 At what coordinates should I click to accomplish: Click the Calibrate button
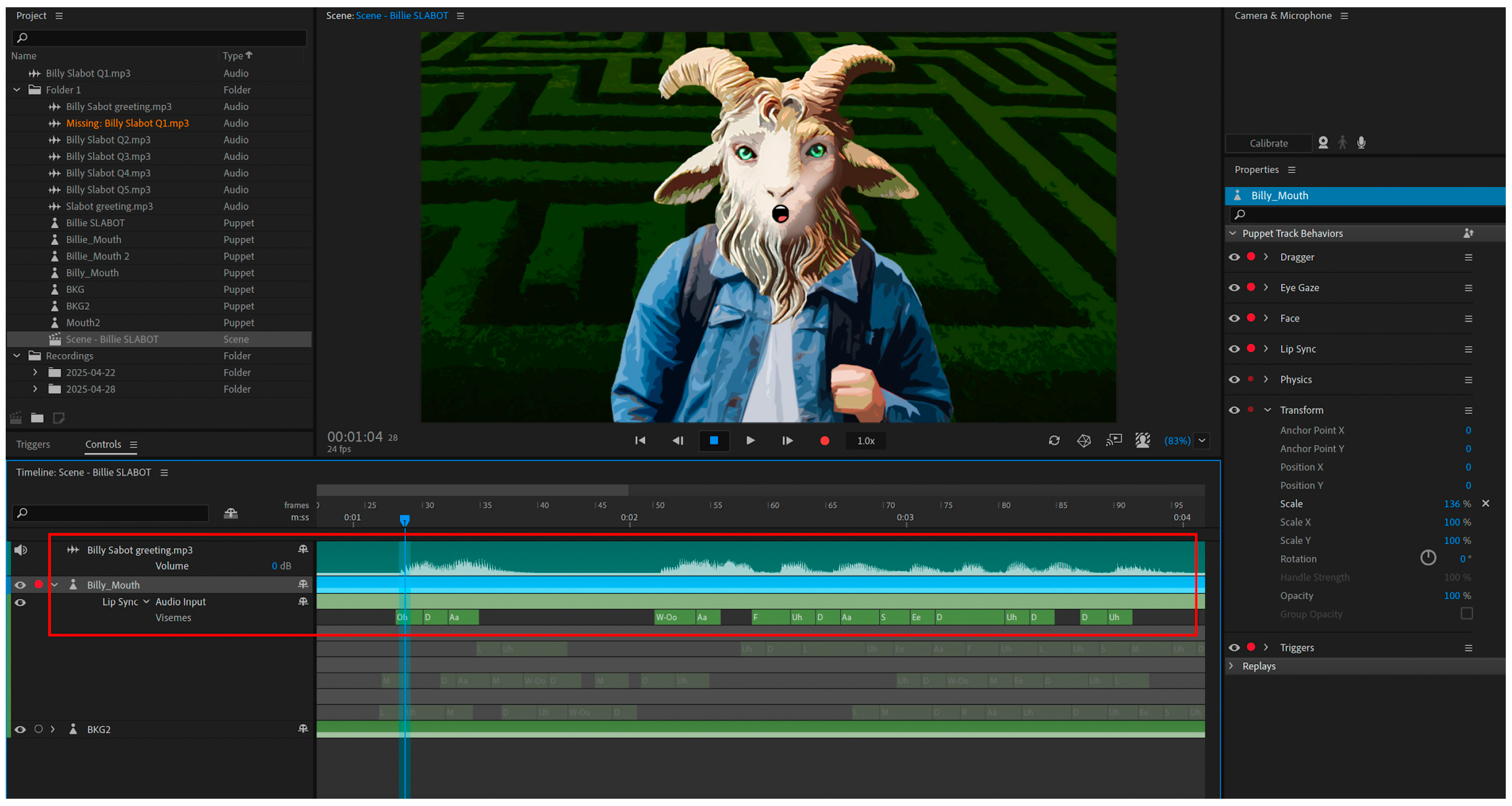pos(1268,143)
